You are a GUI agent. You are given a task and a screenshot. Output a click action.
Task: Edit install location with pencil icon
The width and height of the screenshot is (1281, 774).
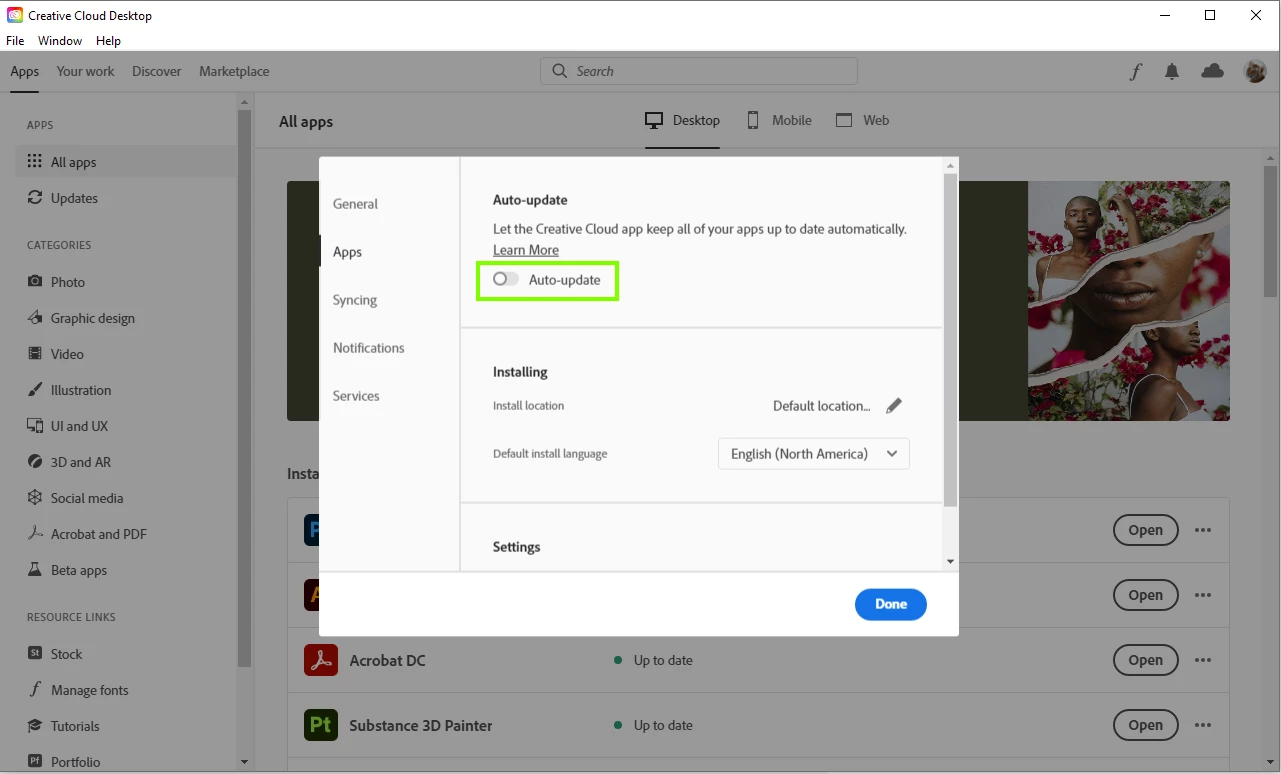894,406
